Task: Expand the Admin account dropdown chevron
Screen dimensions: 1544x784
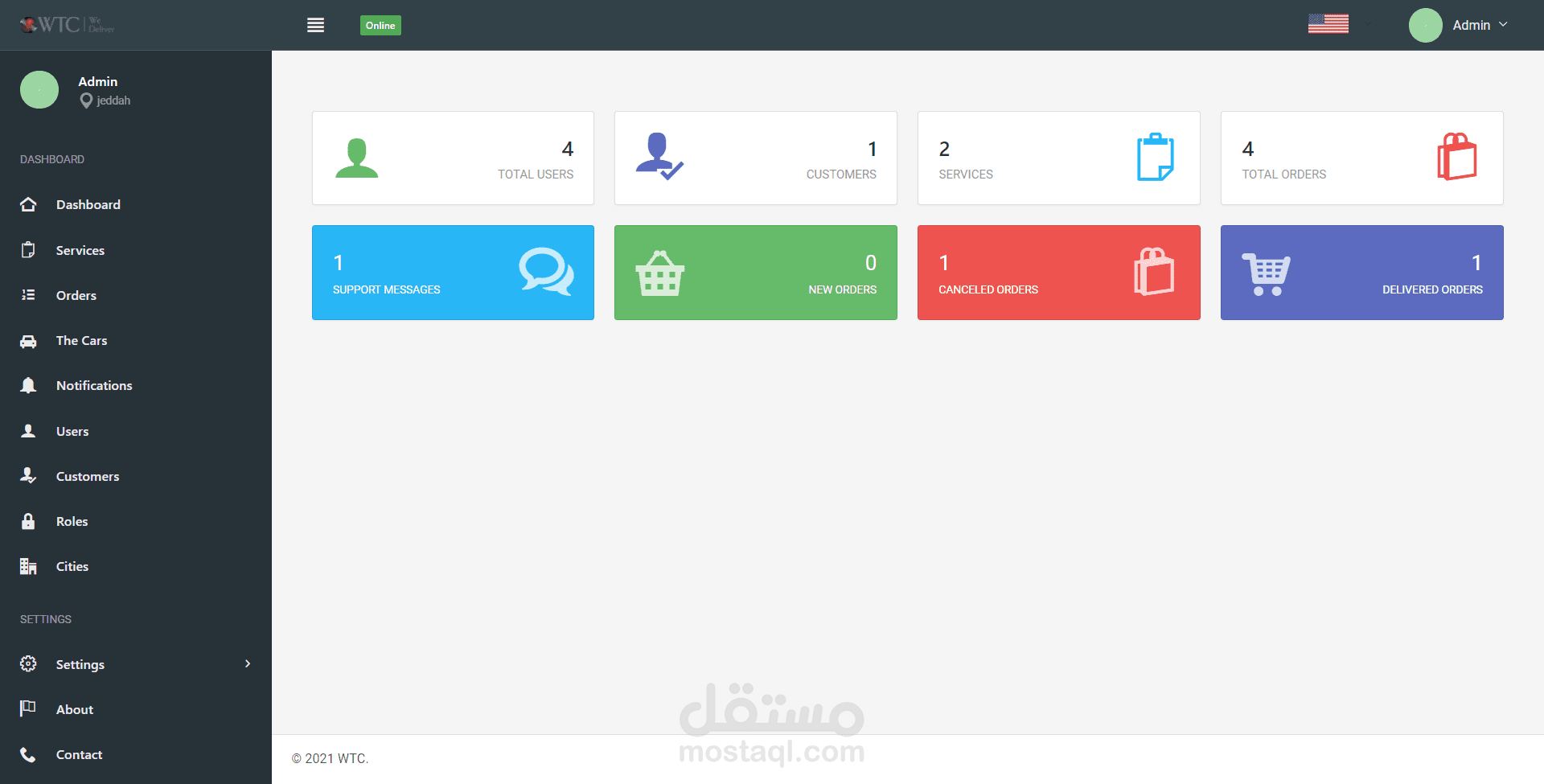Action: coord(1503,25)
